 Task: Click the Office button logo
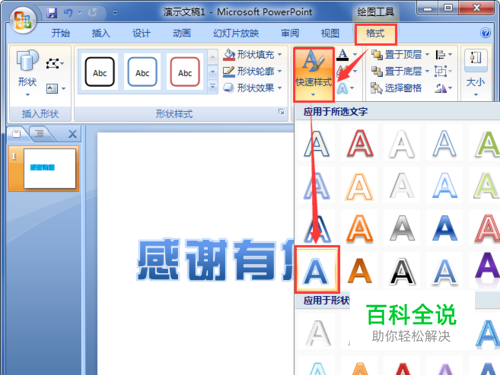pyautogui.click(x=22, y=19)
